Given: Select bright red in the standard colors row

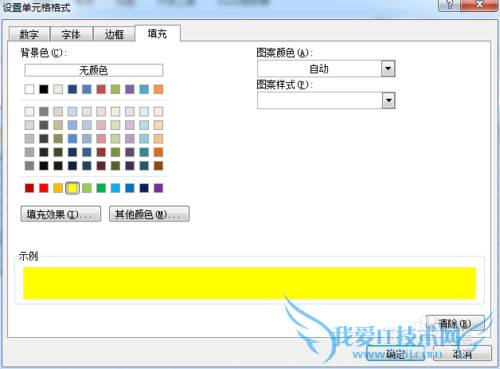Looking at the screenshot, I should click(44, 188).
